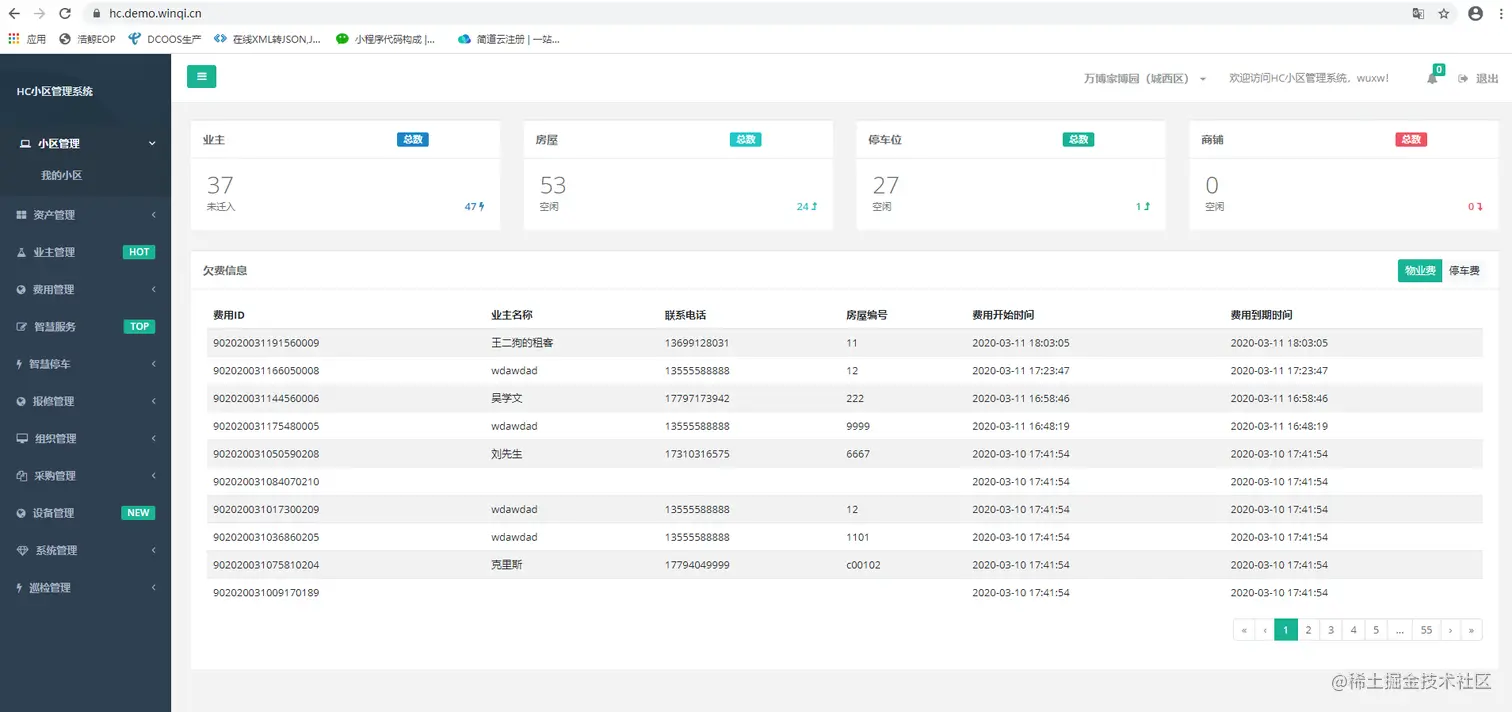The image size is (1512, 712).
Task: Click 退出 to log out
Action: (1479, 78)
